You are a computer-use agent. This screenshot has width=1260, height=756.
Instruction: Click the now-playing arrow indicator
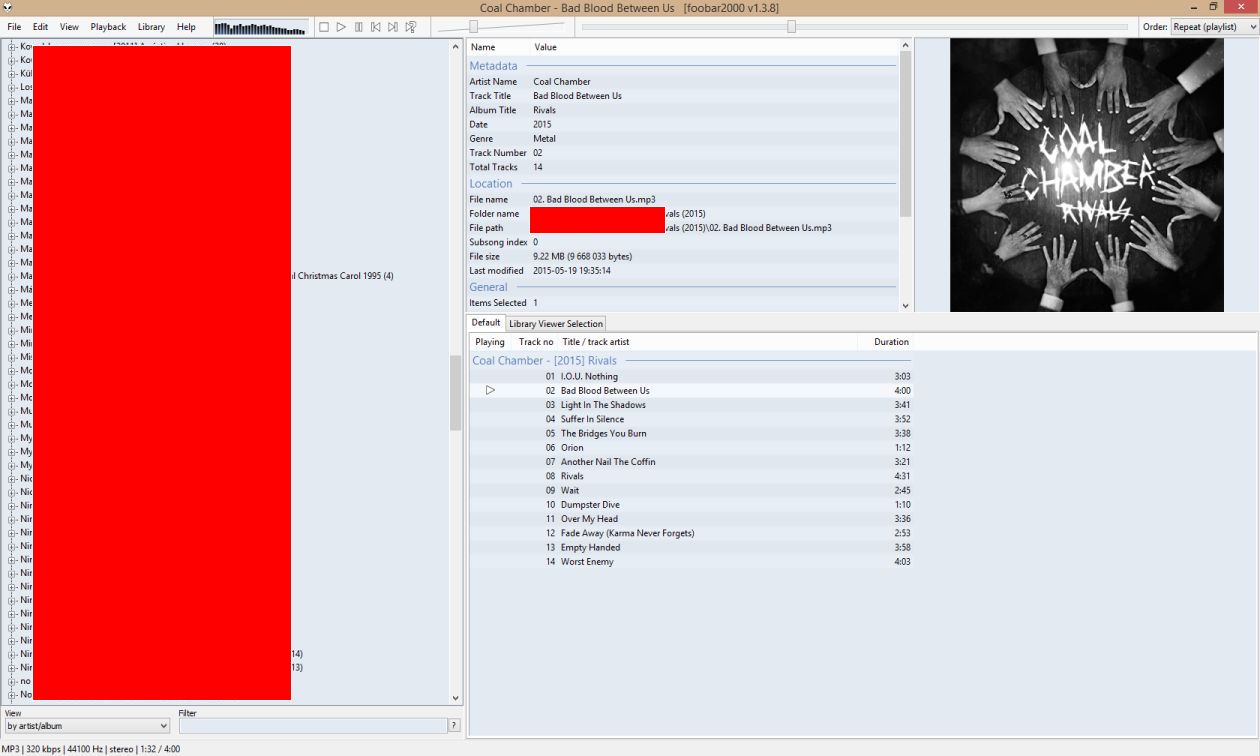coord(490,390)
